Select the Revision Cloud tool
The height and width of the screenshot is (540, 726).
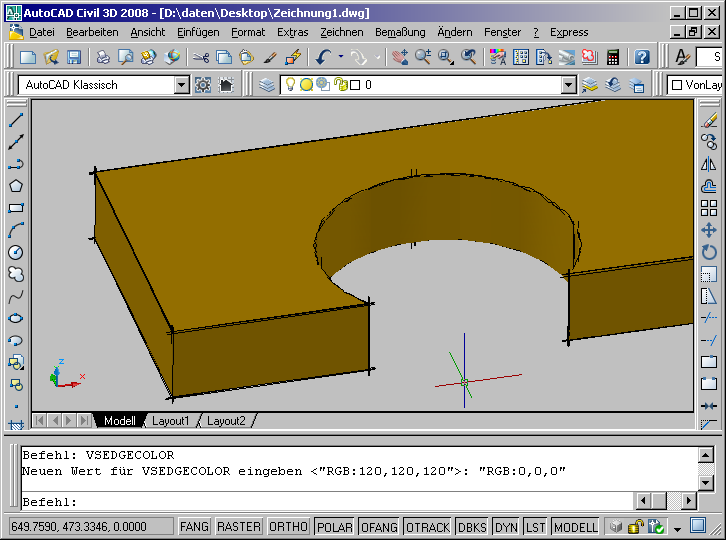click(x=15, y=274)
